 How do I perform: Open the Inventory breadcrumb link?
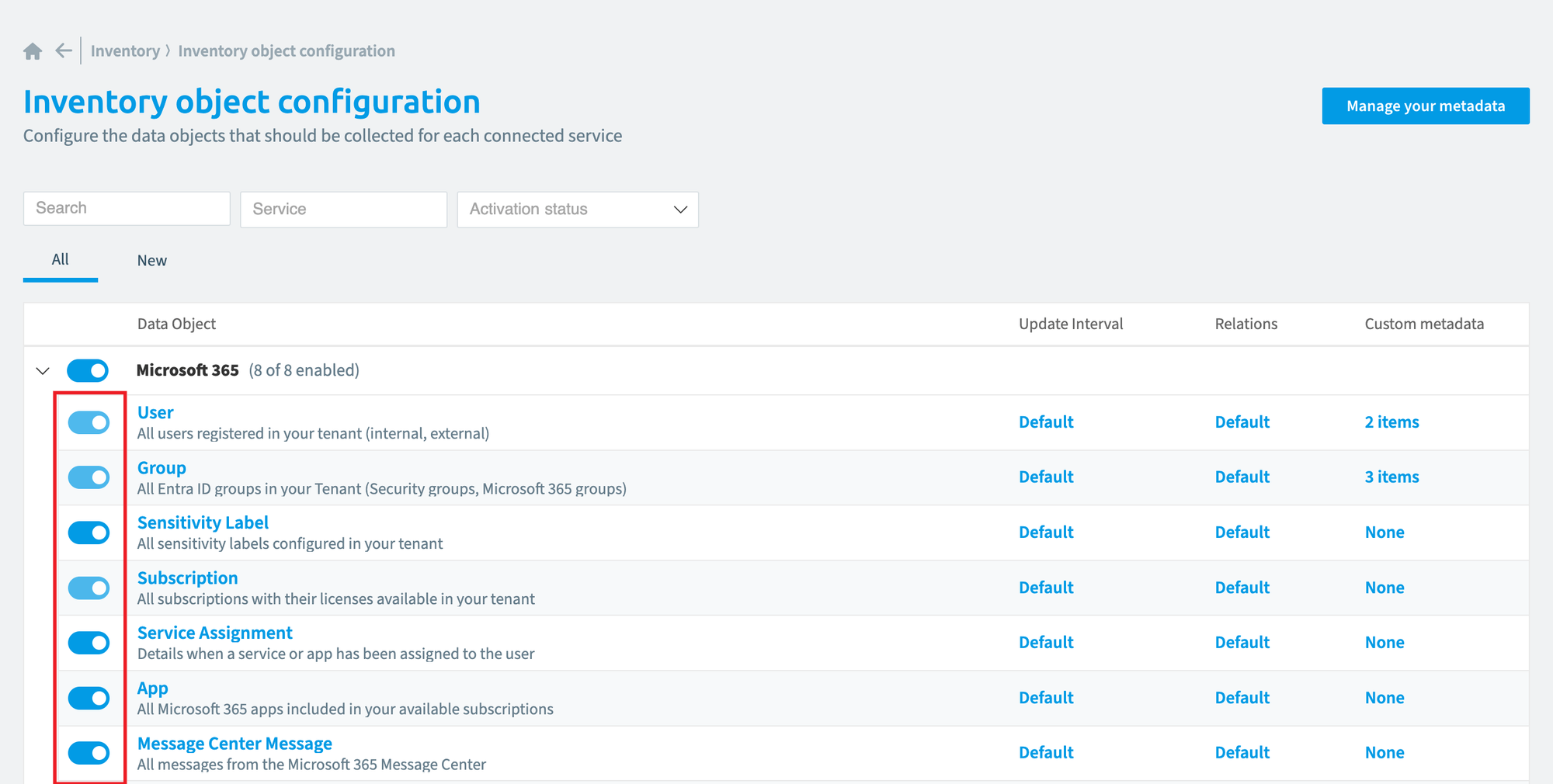125,51
